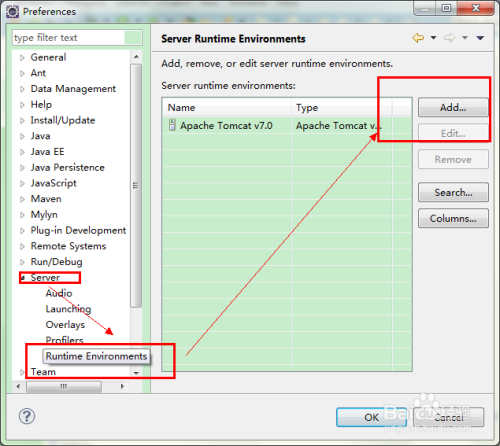500x446 pixels.
Task: Click the back navigation arrow icon
Action: [x=418, y=38]
